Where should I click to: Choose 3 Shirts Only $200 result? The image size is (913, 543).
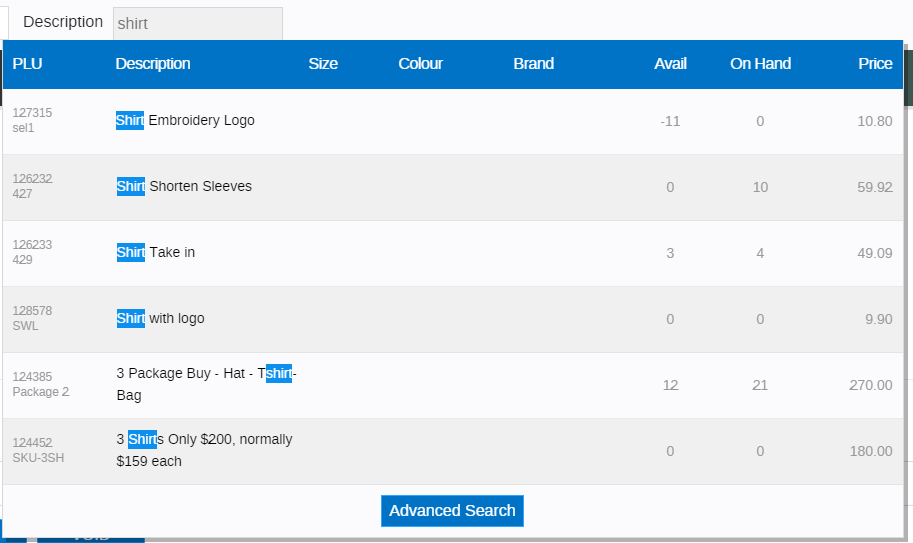click(204, 450)
